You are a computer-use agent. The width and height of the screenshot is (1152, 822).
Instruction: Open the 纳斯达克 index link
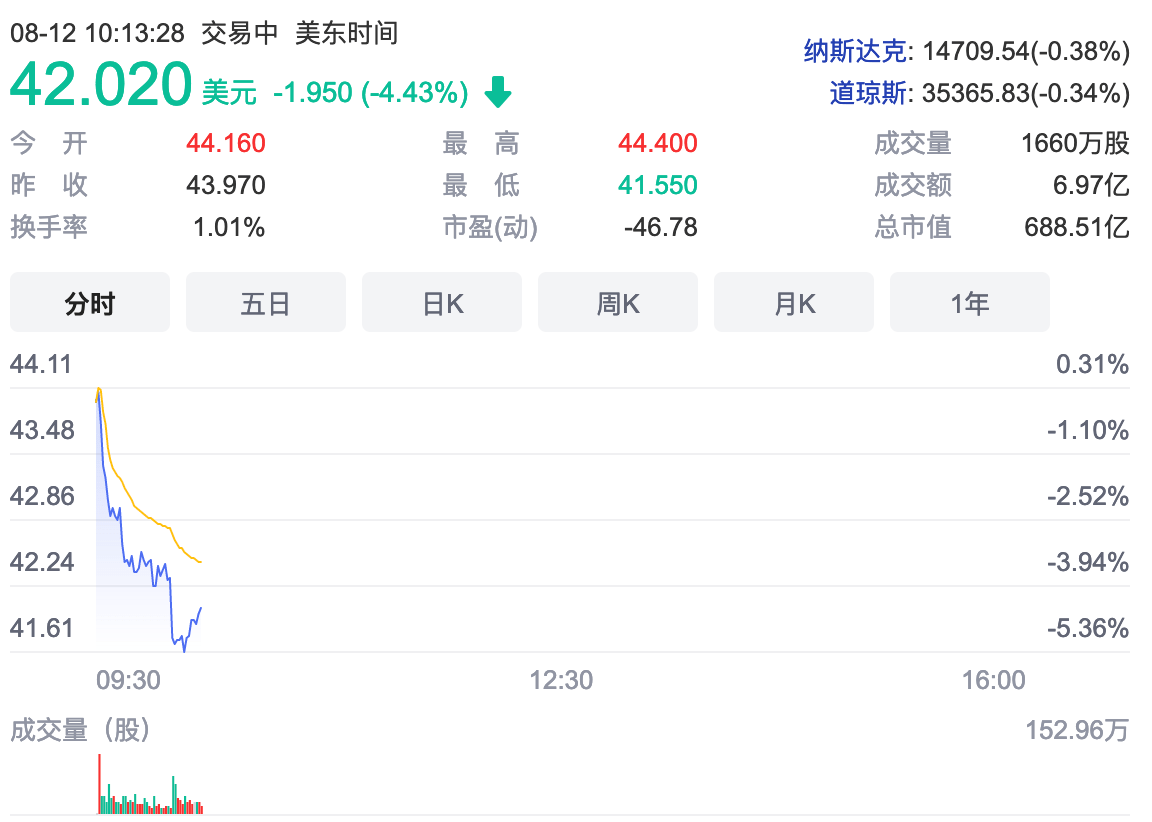tap(856, 51)
